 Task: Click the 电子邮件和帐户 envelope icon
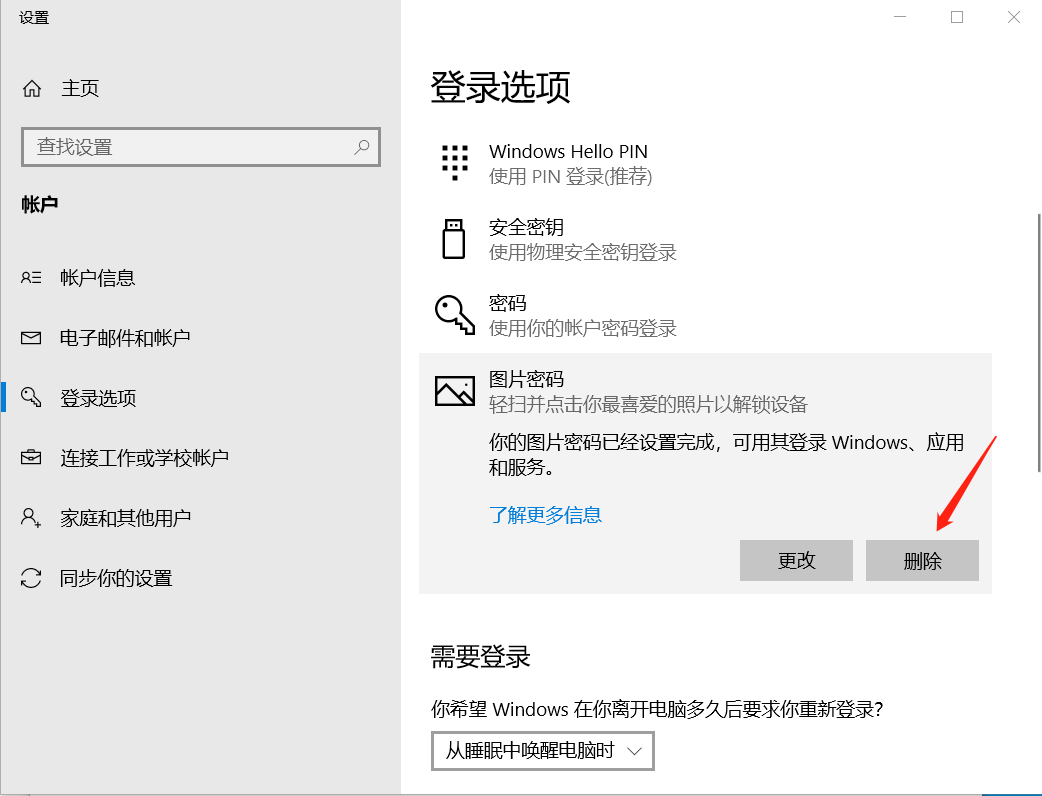(x=30, y=338)
